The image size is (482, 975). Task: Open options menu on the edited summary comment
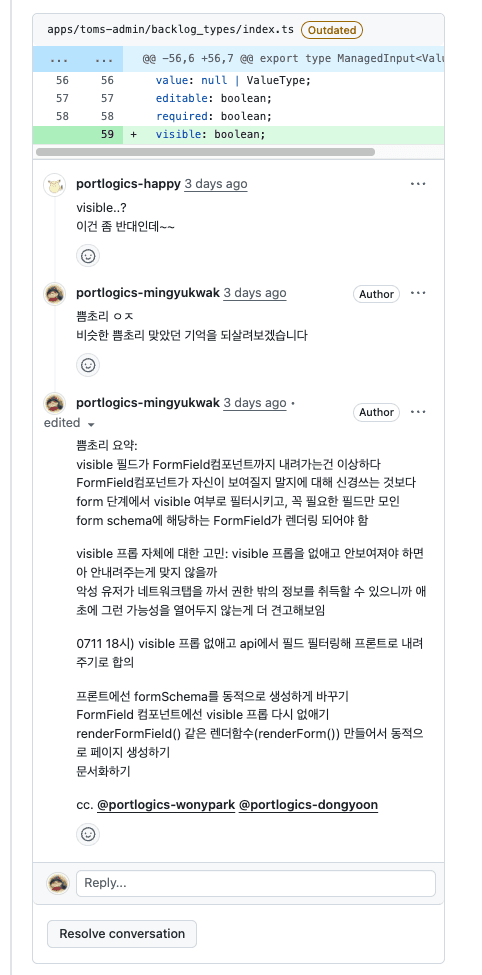pyautogui.click(x=418, y=412)
